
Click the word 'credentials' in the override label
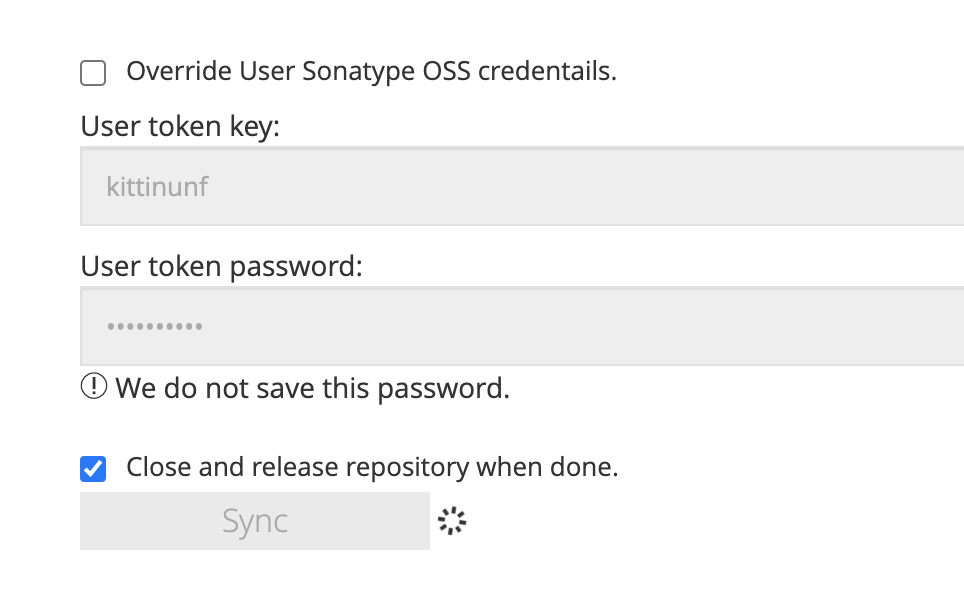(x=544, y=71)
